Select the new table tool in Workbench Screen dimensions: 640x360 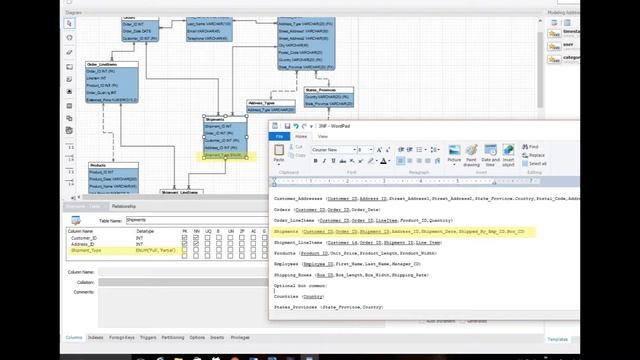click(69, 106)
